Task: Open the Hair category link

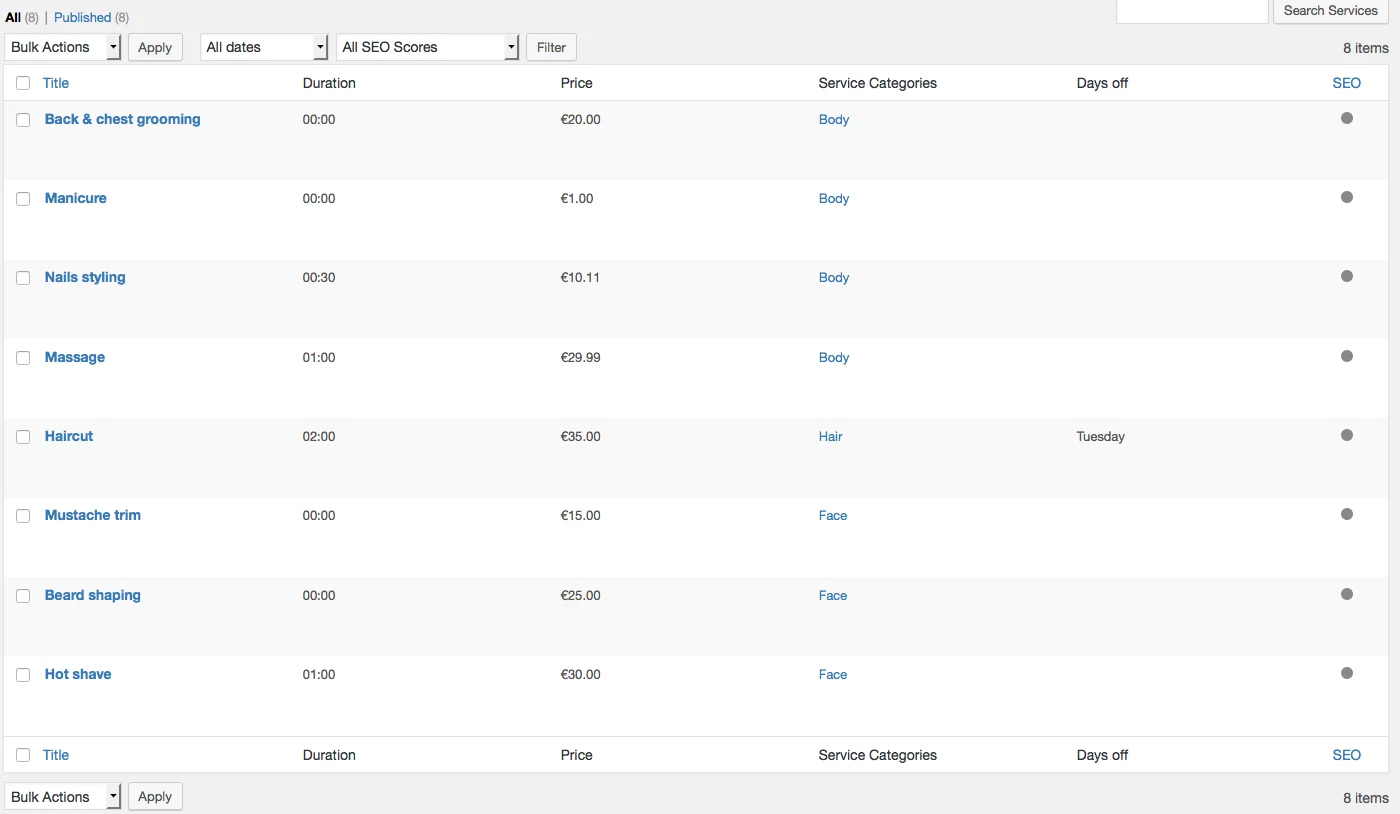Action: coord(830,436)
